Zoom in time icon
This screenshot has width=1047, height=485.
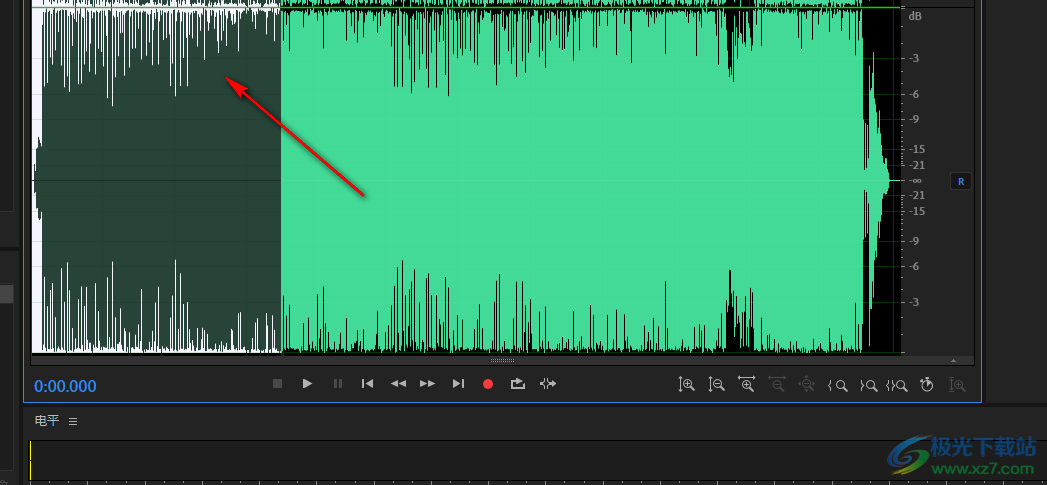pyautogui.click(x=747, y=384)
